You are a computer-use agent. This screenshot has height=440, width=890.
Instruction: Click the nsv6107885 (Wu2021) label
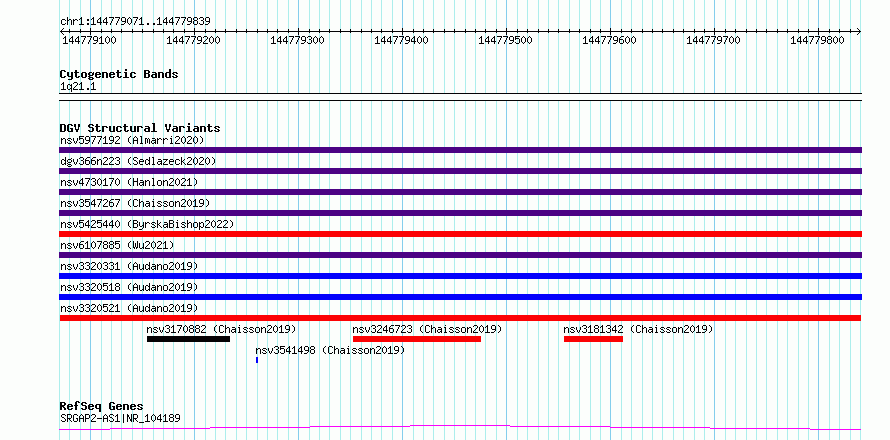pos(117,245)
